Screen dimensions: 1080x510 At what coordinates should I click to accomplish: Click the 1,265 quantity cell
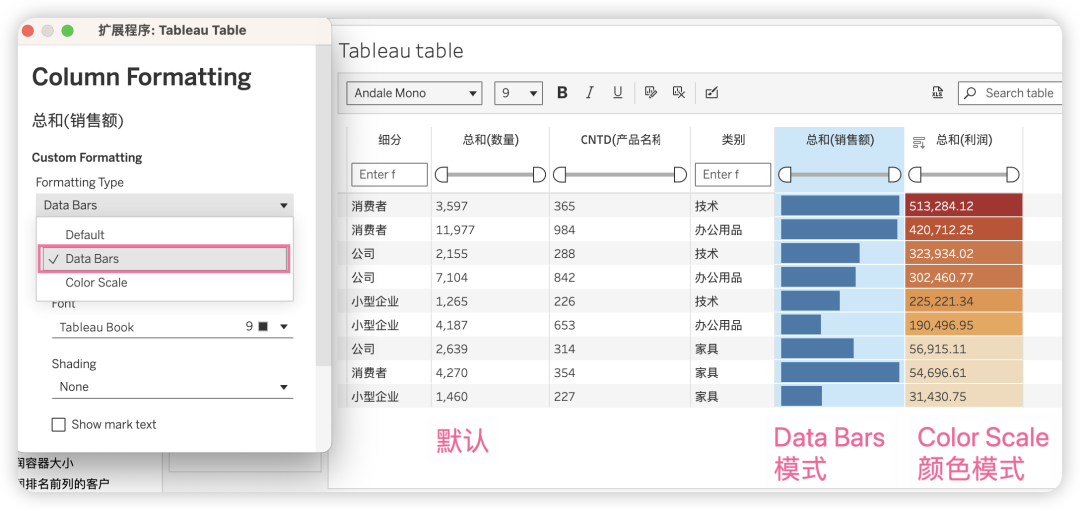click(490, 301)
